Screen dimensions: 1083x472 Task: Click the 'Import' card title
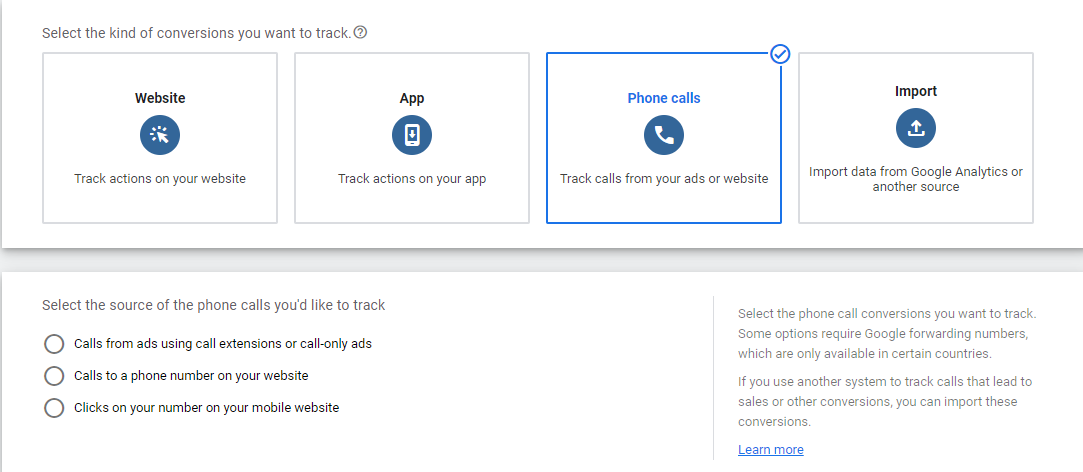[916, 91]
